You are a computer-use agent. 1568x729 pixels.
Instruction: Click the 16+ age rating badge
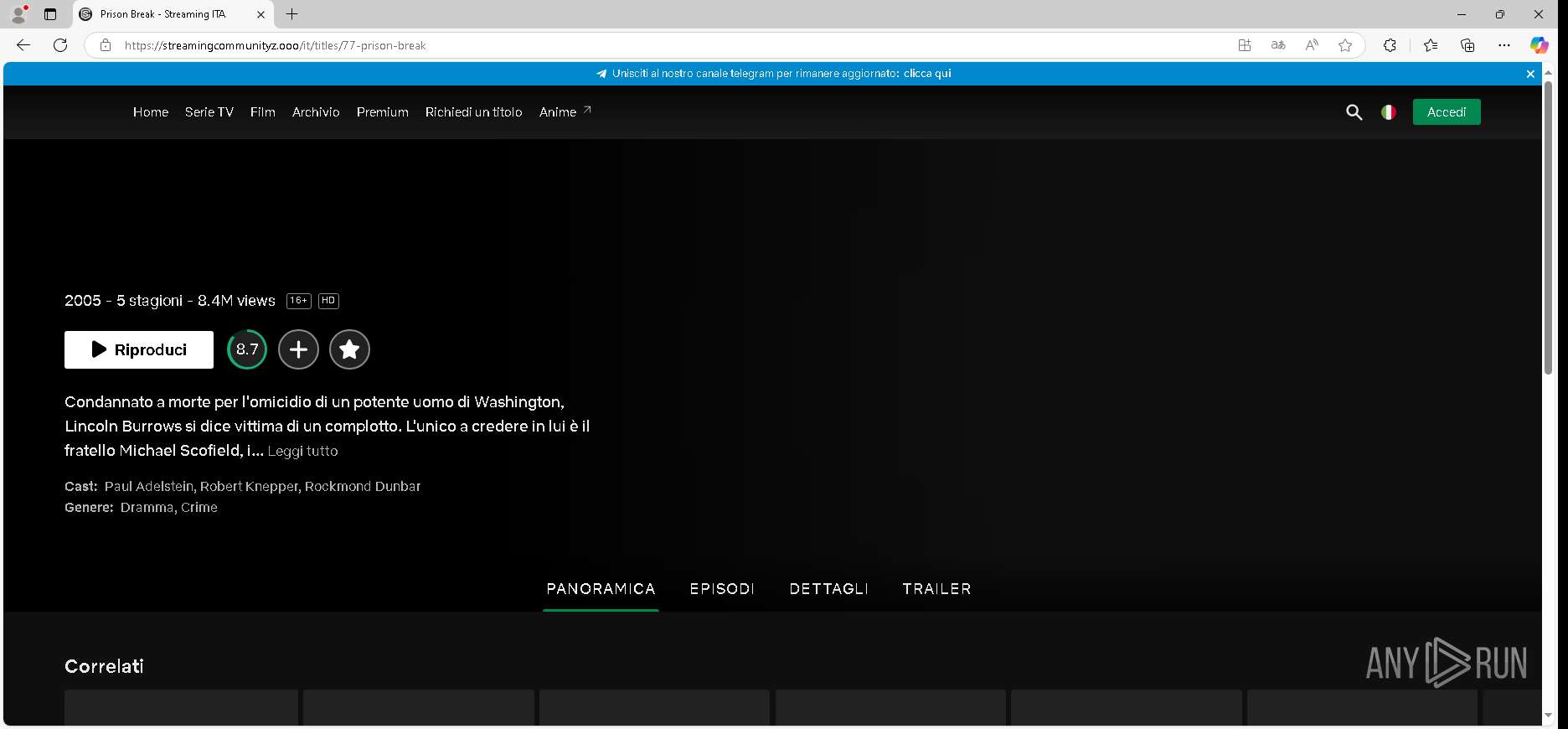(299, 301)
